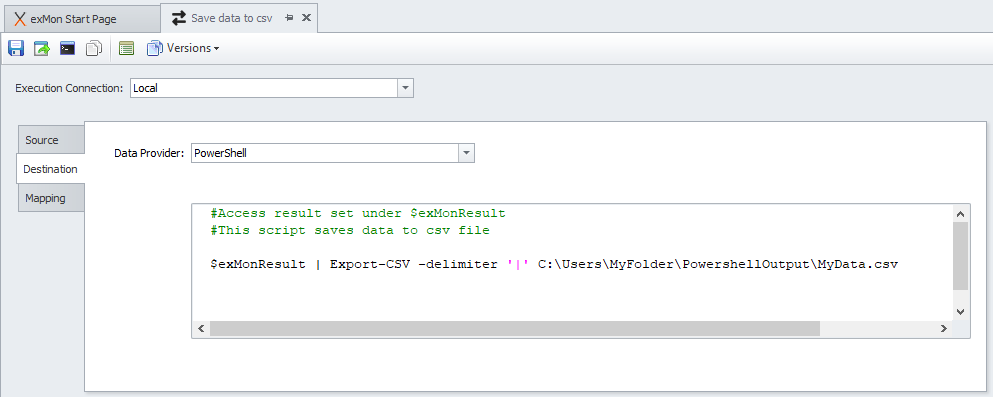The image size is (993, 397).
Task: Click the copy documents icon
Action: pyautogui.click(x=94, y=48)
